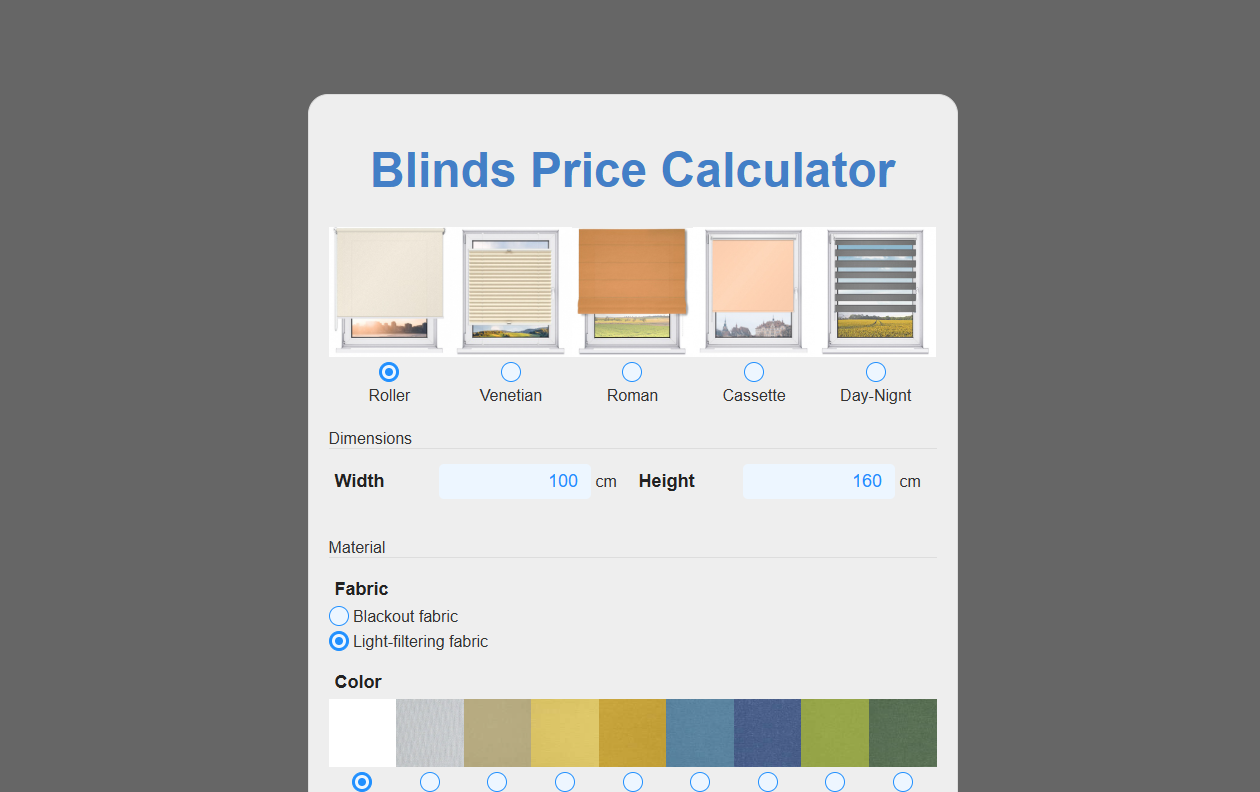Click the Roller blind picture
Image resolution: width=1260 pixels, height=792 pixels.
click(x=389, y=290)
